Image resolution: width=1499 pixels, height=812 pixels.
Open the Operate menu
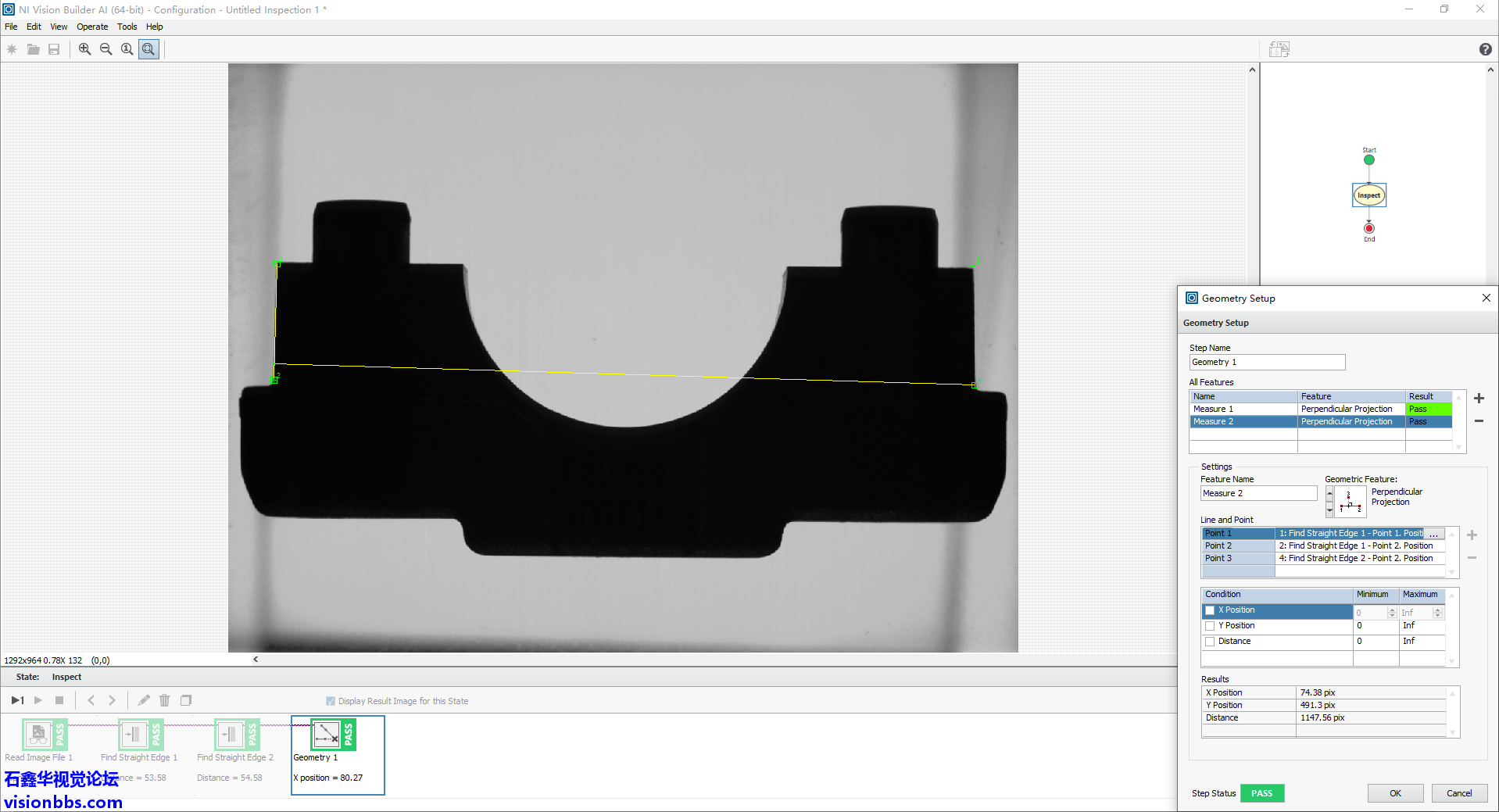pos(92,27)
